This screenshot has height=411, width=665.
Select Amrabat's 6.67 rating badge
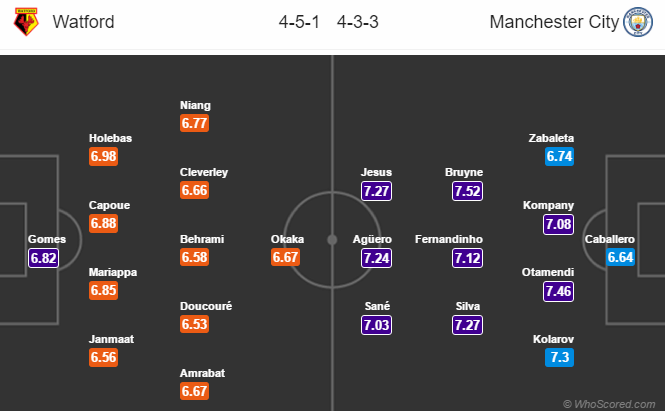click(195, 392)
